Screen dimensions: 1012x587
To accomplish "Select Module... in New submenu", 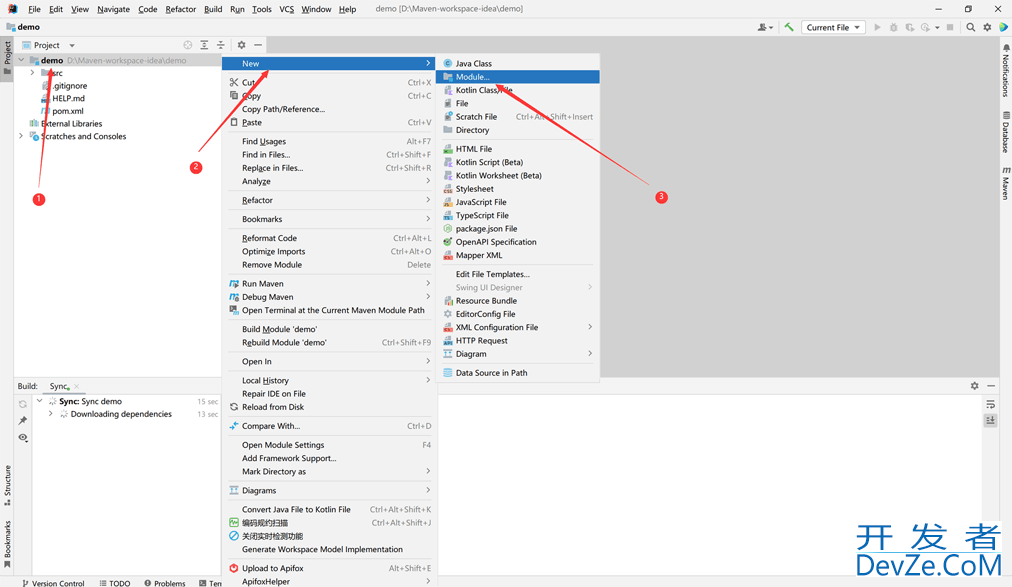I will 518,77.
